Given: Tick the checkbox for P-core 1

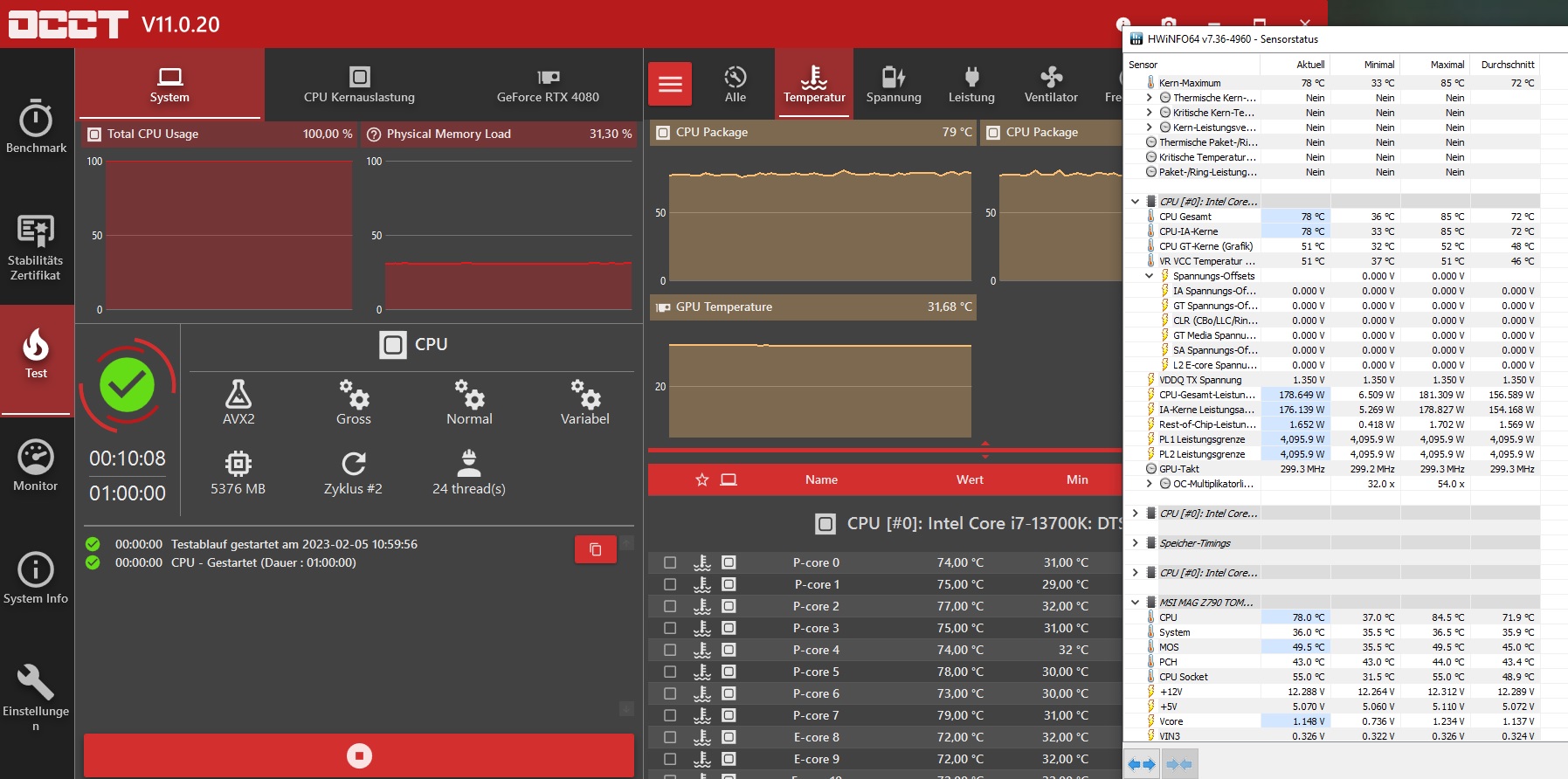Looking at the screenshot, I should coord(670,584).
